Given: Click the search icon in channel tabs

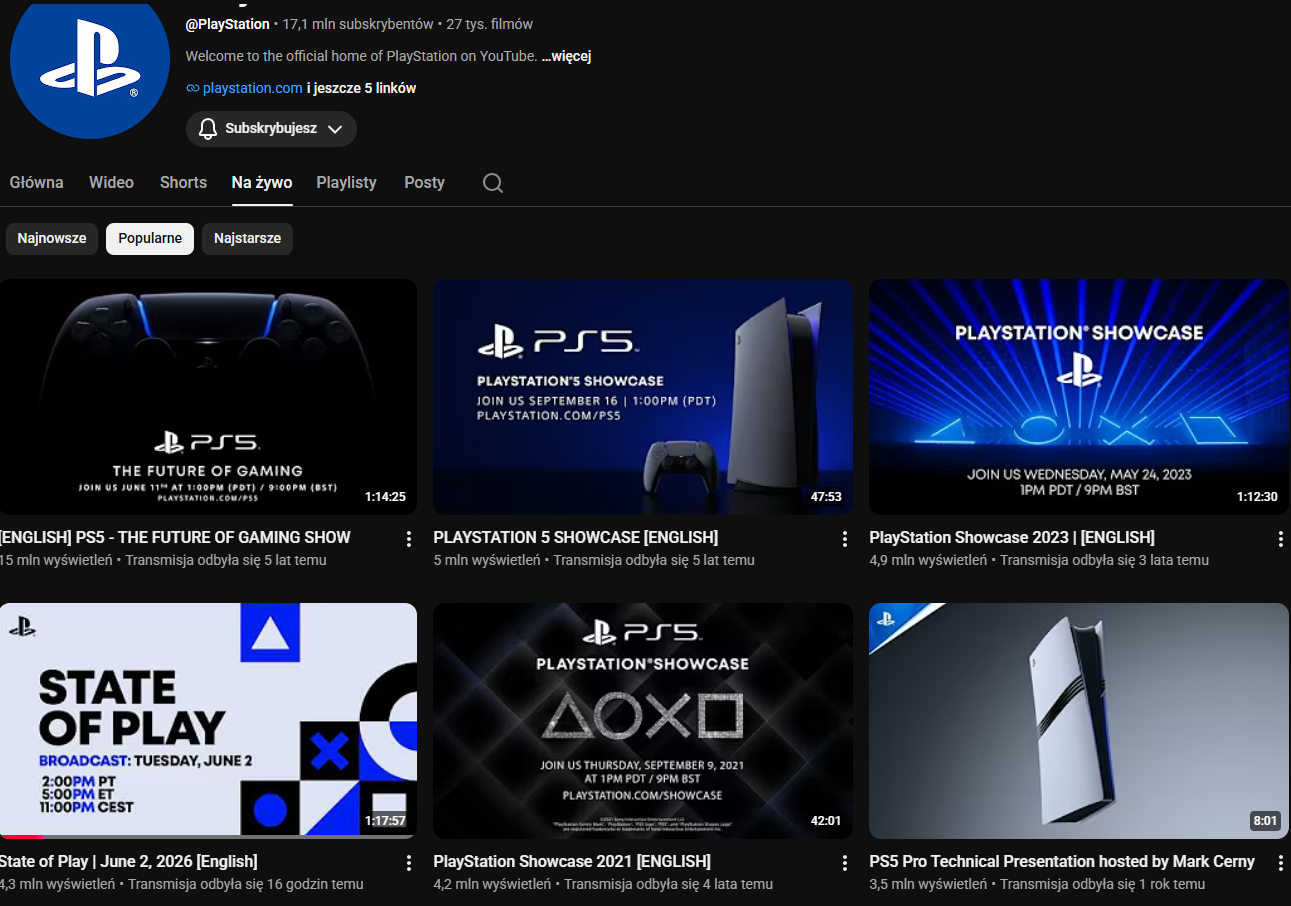Looking at the screenshot, I should tap(493, 183).
